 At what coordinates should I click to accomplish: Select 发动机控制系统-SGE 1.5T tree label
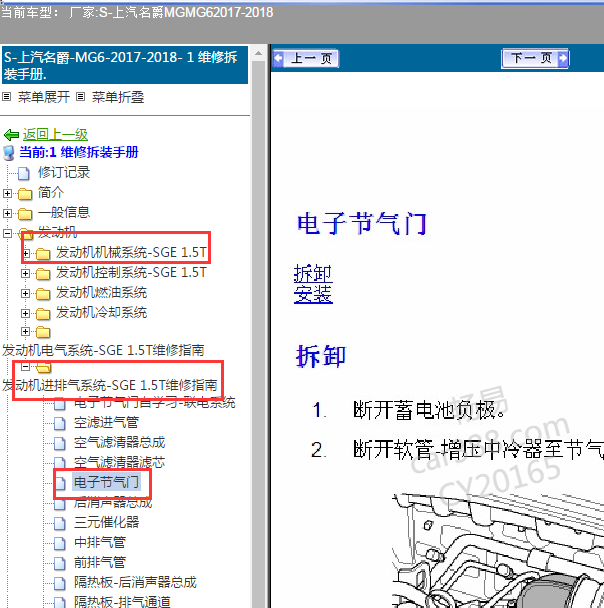[x=131, y=273]
